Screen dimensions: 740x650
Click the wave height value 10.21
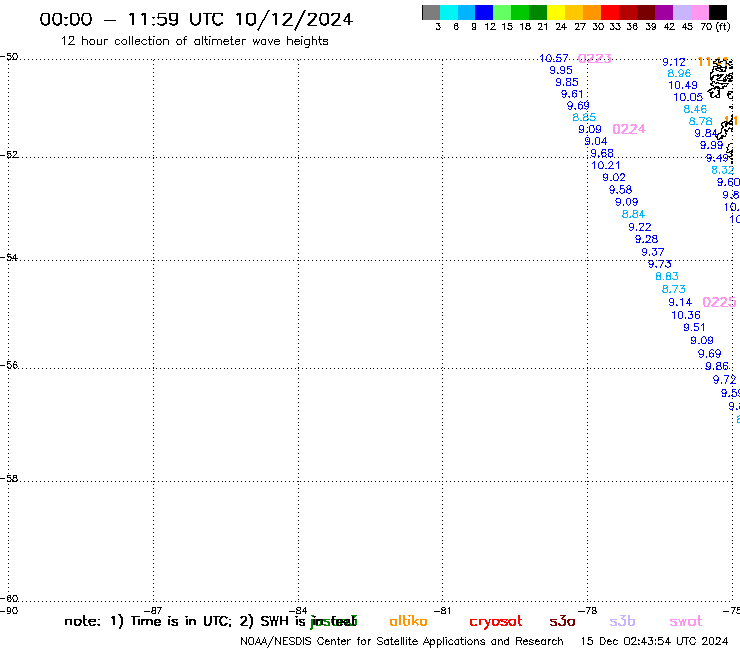(605, 165)
